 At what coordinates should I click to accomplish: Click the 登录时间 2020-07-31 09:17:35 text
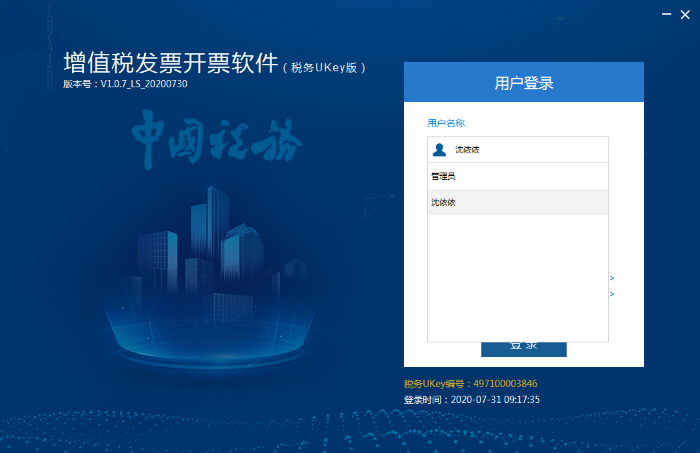(472, 399)
